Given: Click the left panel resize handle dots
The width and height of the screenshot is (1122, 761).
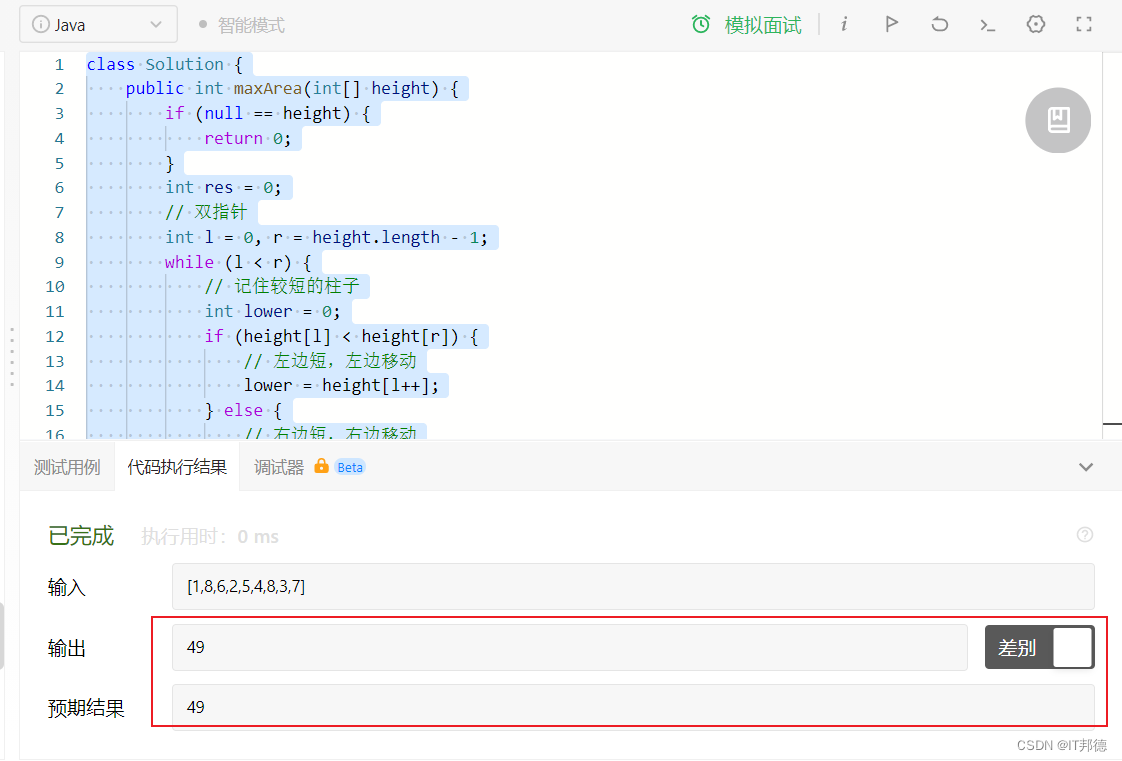Looking at the screenshot, I should 12,357.
